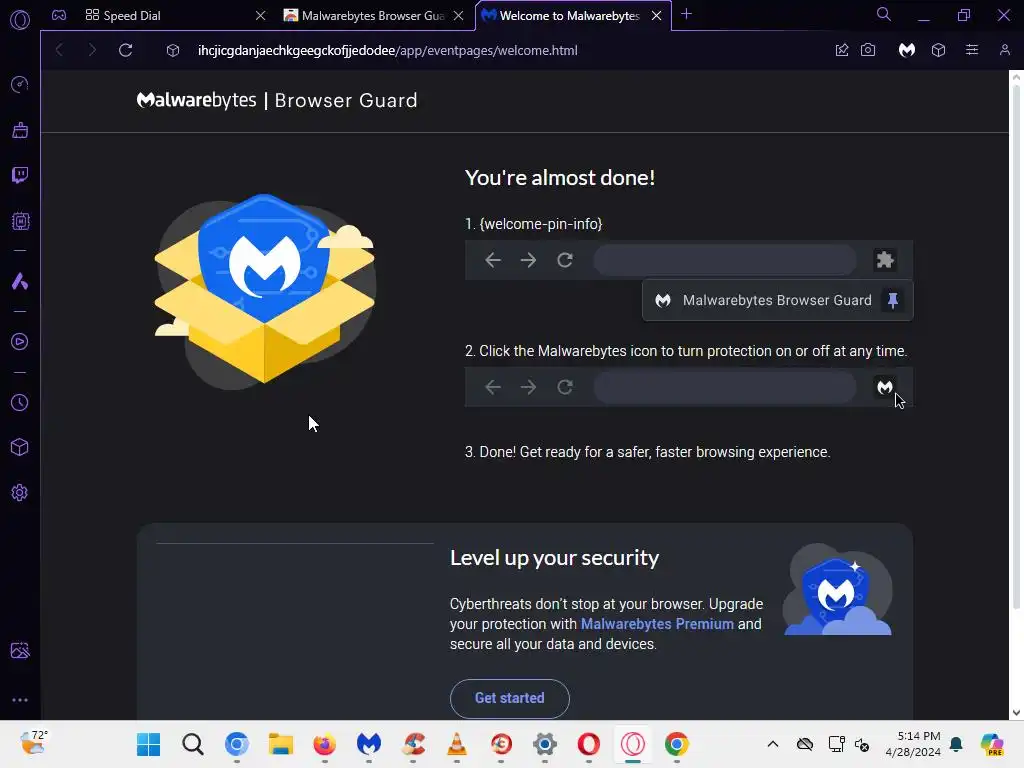Open Copilot preview icon in taskbar
Screen dimensions: 1024x768
(992, 744)
